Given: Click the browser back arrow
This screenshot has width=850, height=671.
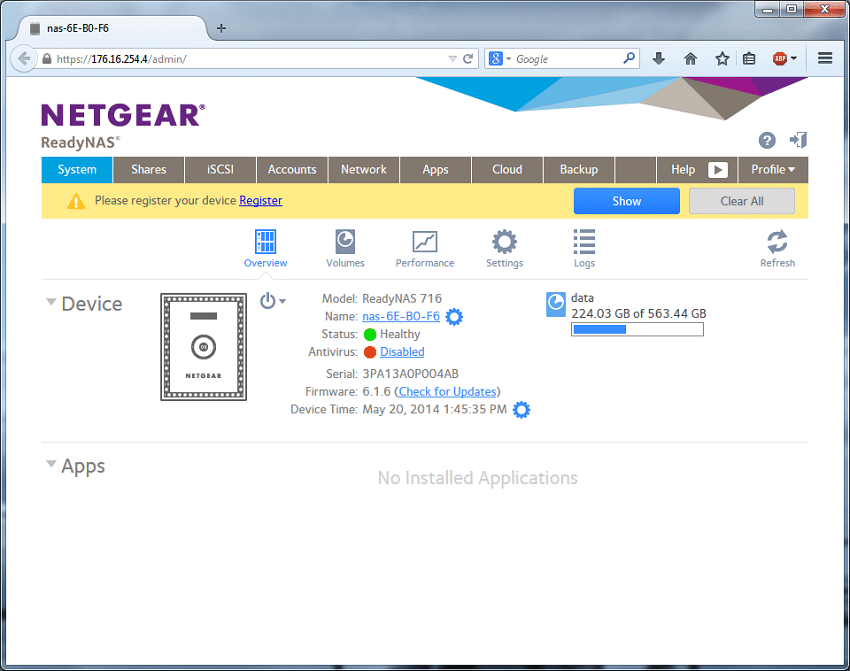Looking at the screenshot, I should point(23,59).
